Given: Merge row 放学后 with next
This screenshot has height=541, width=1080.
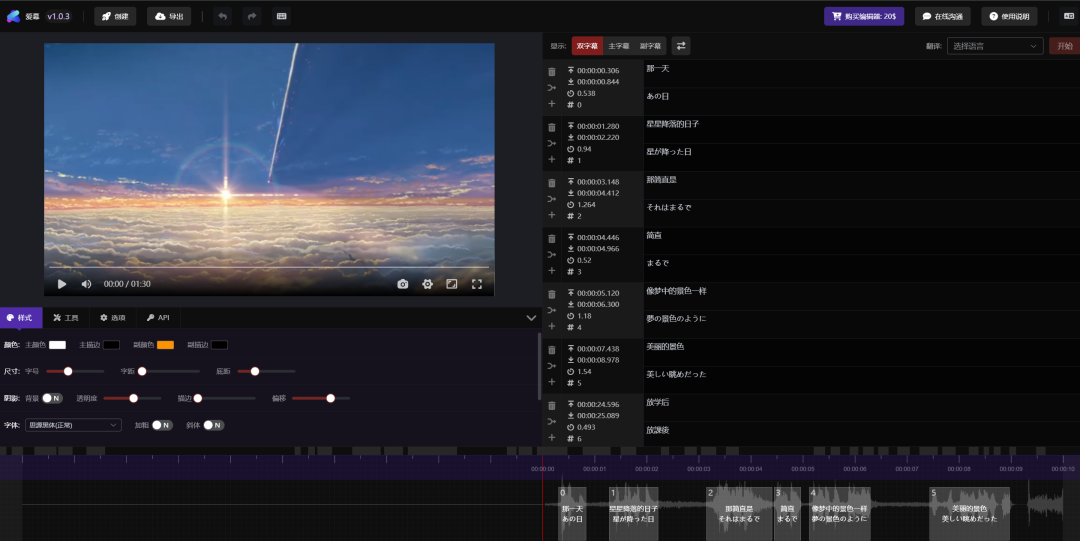Looking at the screenshot, I should pos(552,422).
